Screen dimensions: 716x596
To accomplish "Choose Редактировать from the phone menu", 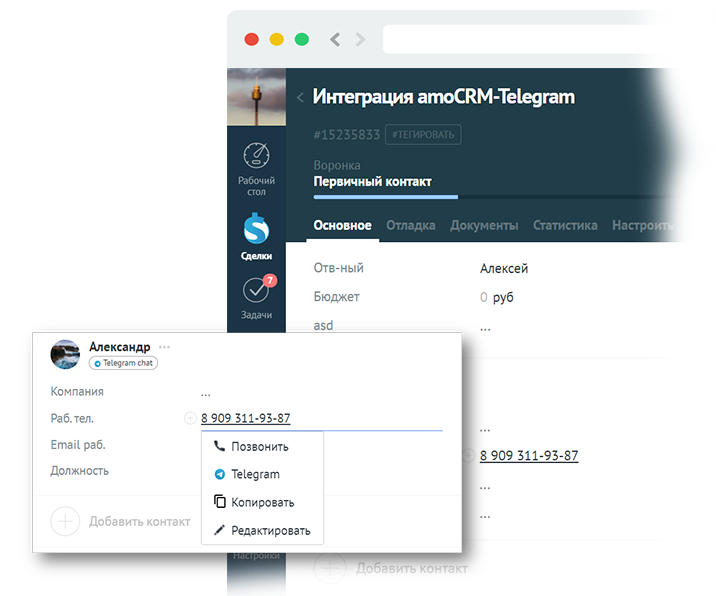I will pyautogui.click(x=262, y=530).
